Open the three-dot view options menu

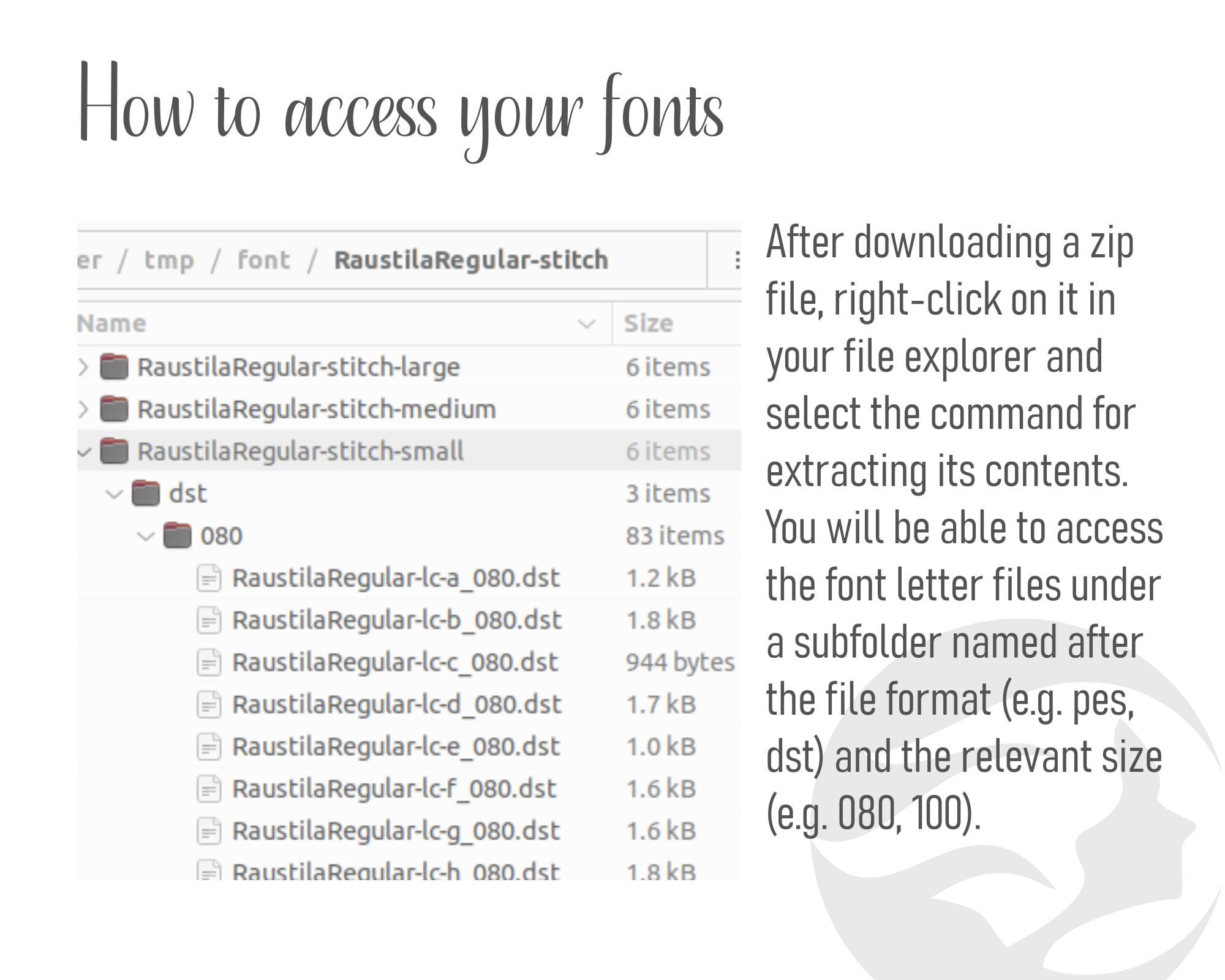737,260
